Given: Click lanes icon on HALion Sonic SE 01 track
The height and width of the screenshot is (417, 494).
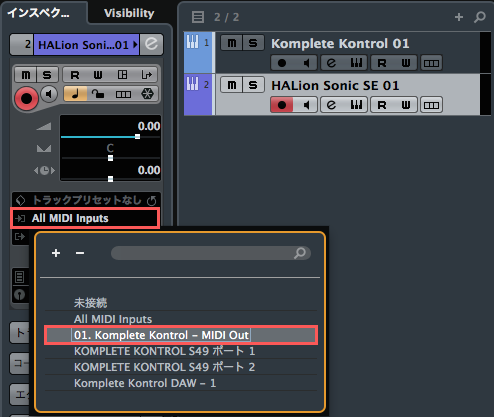Looking at the screenshot, I should tap(431, 105).
